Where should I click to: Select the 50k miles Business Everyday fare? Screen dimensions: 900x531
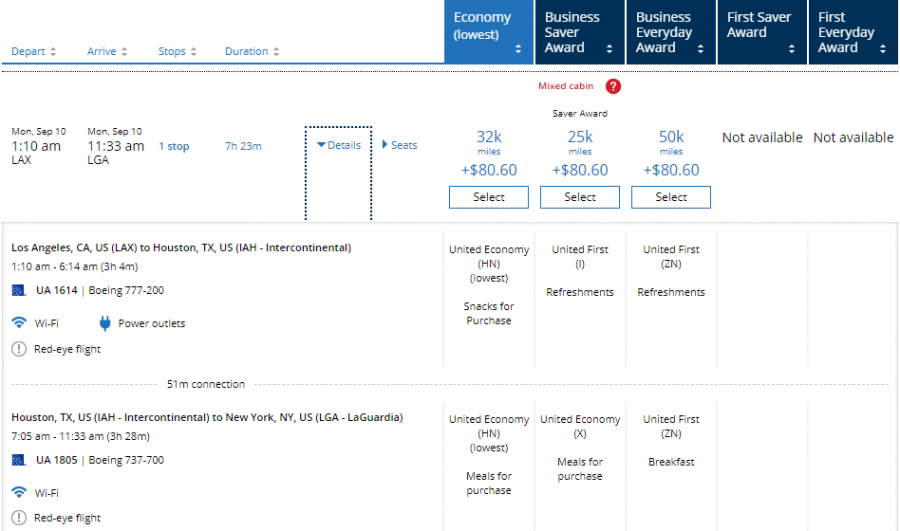[x=671, y=197]
